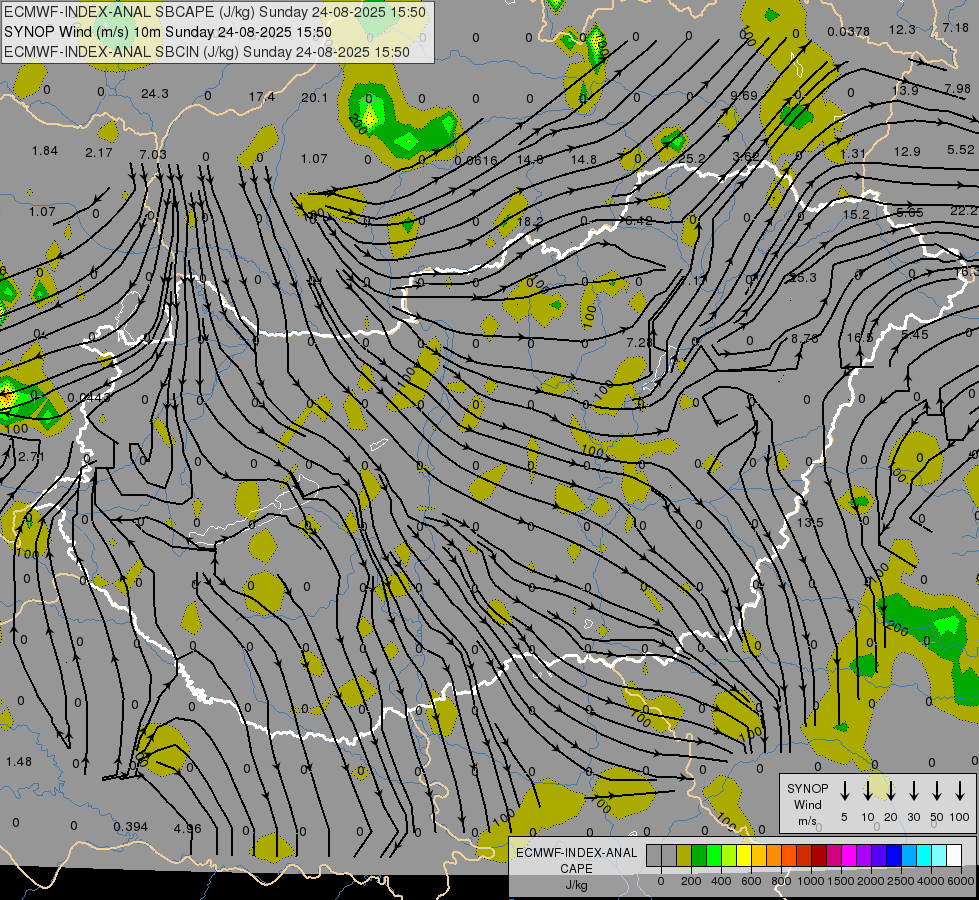979x900 pixels.
Task: Click the map value 24.3
Action: click(x=154, y=94)
